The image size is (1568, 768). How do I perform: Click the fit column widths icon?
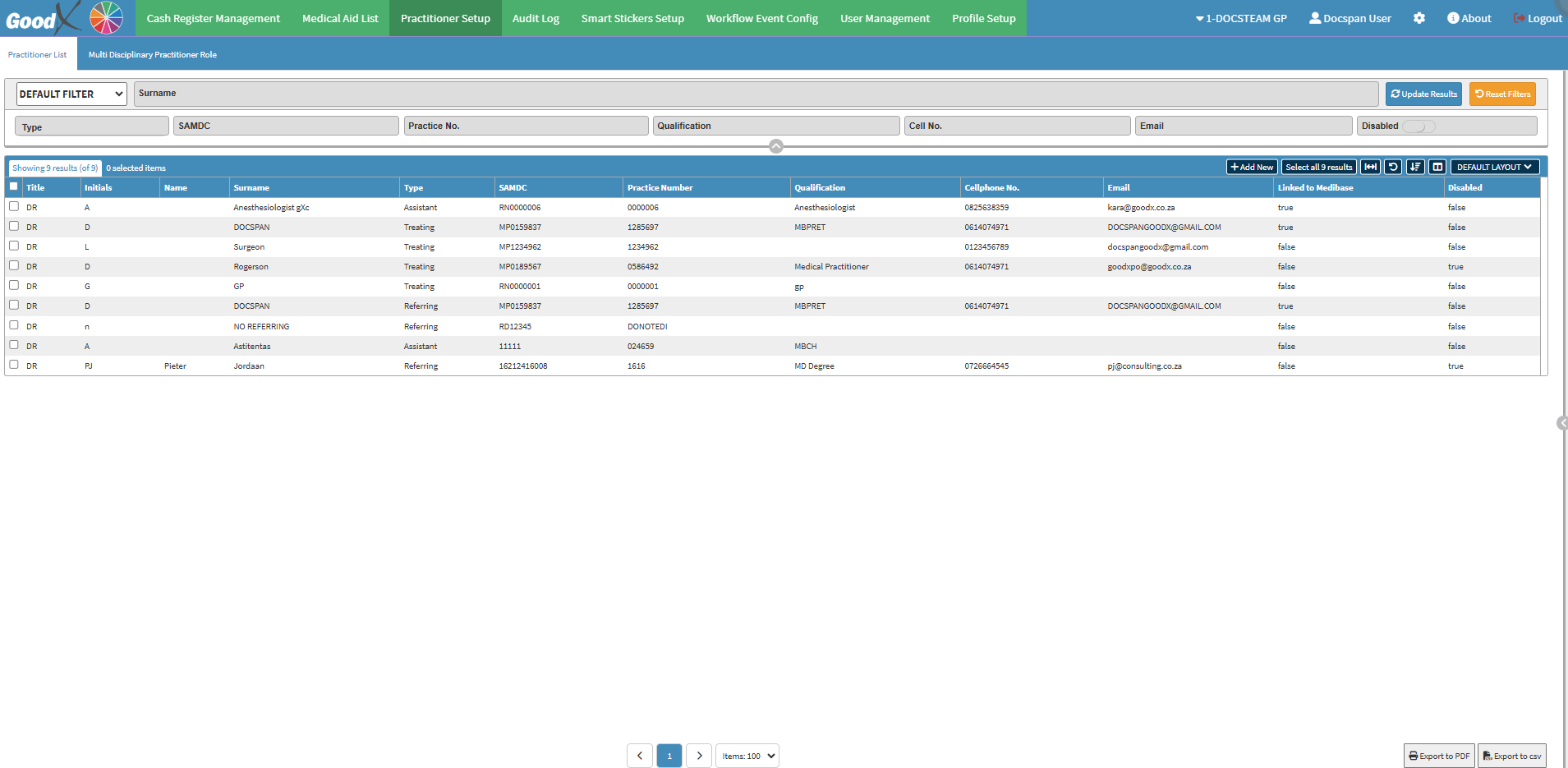tap(1370, 167)
